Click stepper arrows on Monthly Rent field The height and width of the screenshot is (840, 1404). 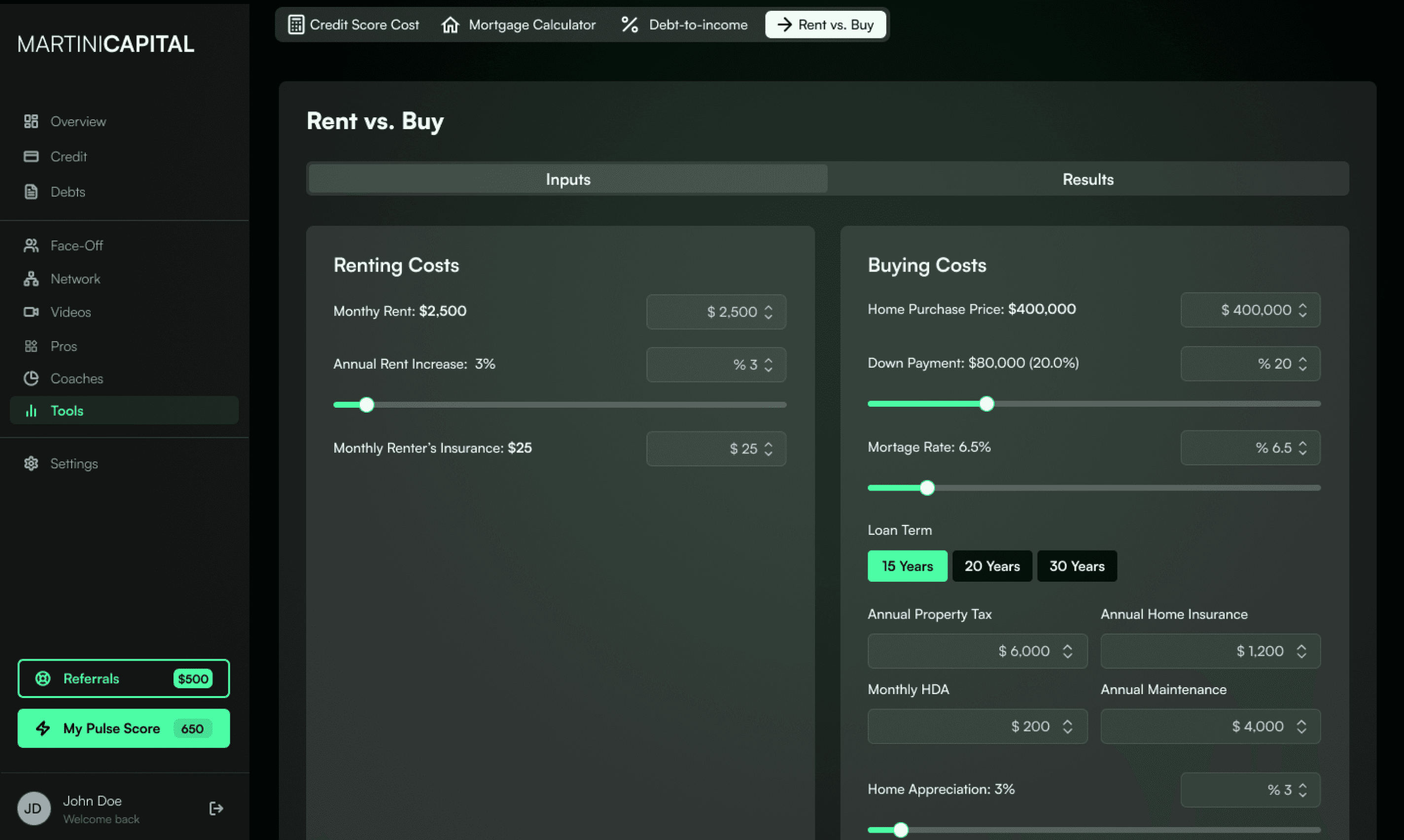pyautogui.click(x=768, y=312)
